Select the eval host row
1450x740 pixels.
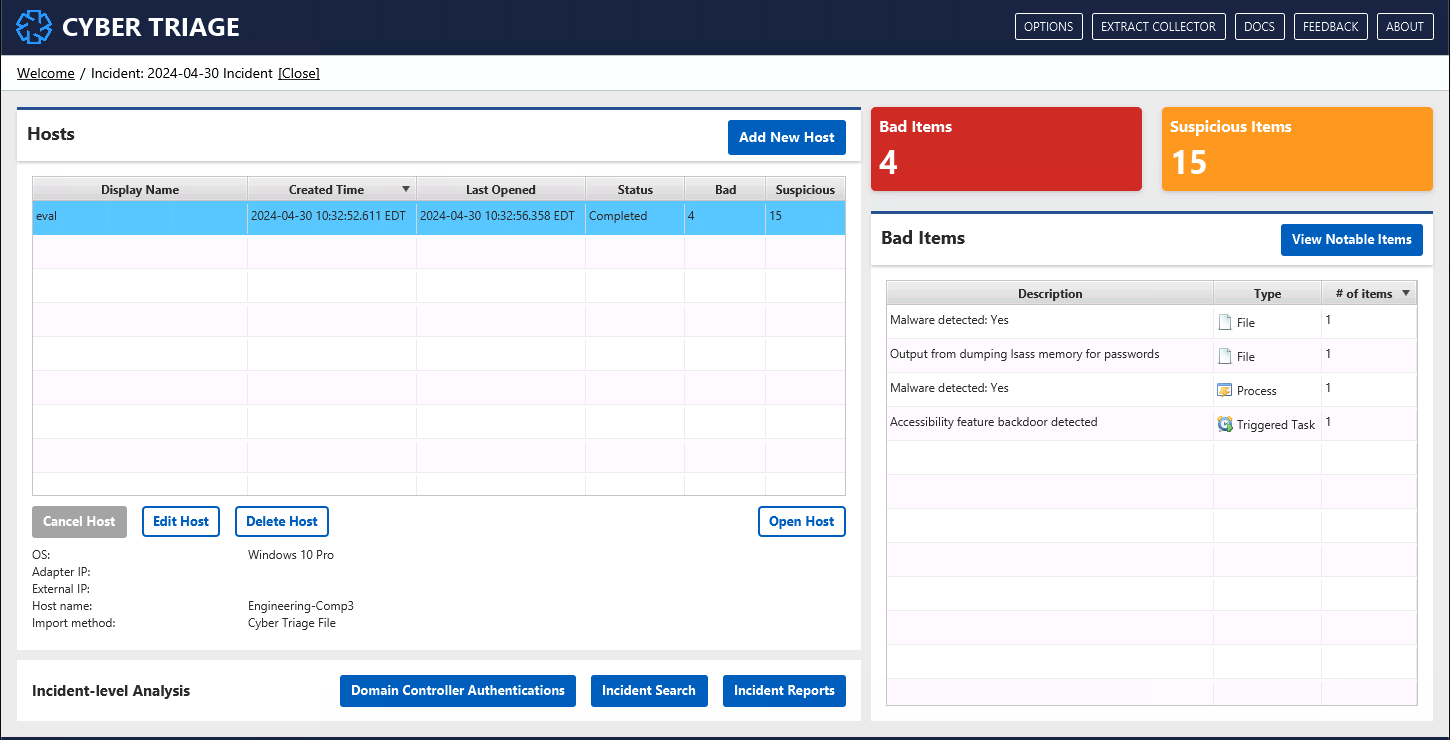(x=140, y=217)
